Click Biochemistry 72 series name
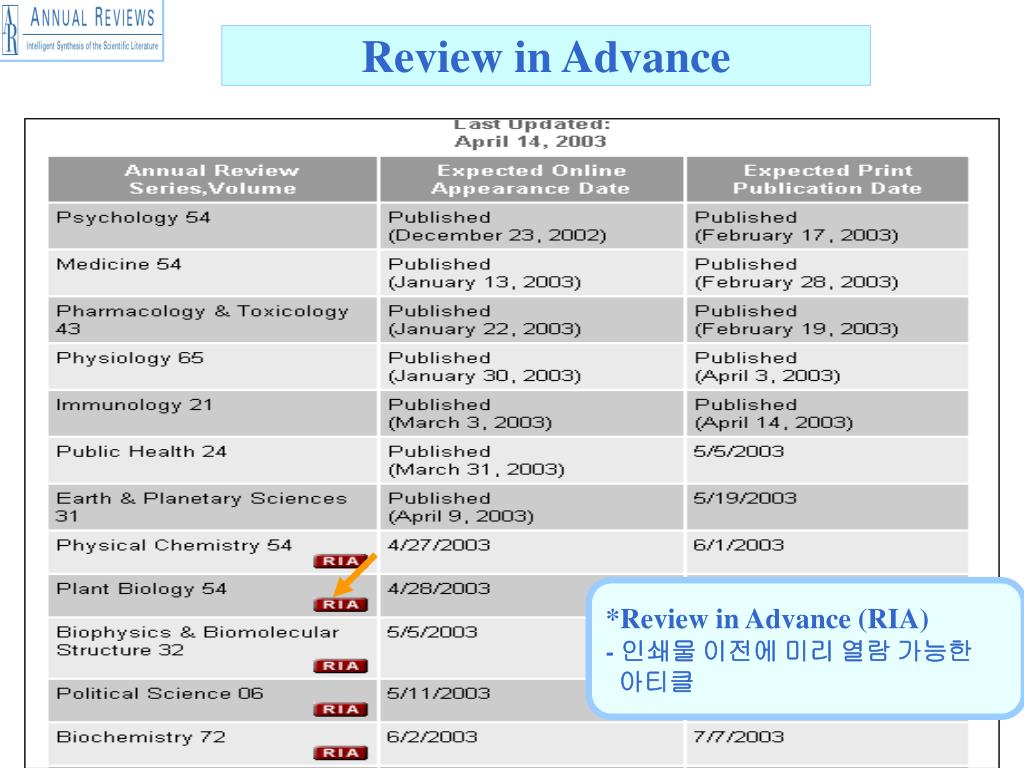The image size is (1024, 768). [141, 737]
